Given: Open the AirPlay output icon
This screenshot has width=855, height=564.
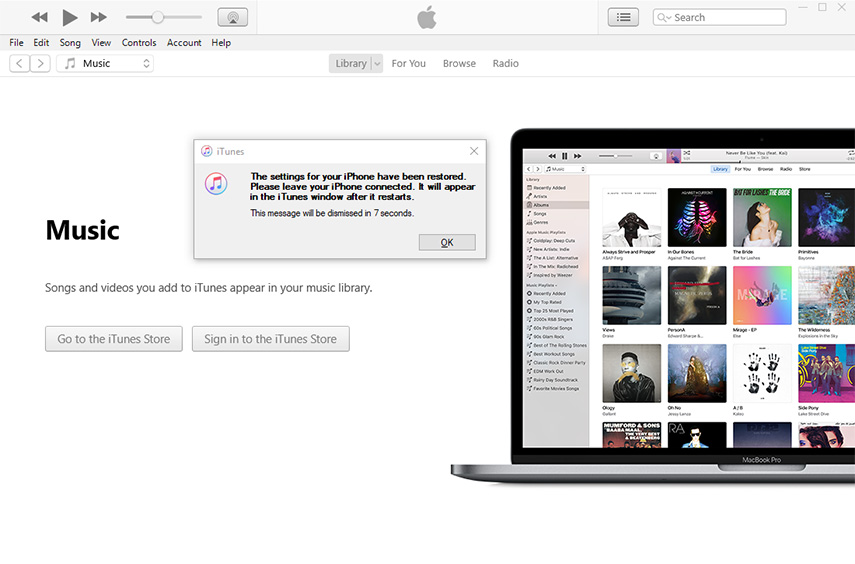Looking at the screenshot, I should (232, 17).
